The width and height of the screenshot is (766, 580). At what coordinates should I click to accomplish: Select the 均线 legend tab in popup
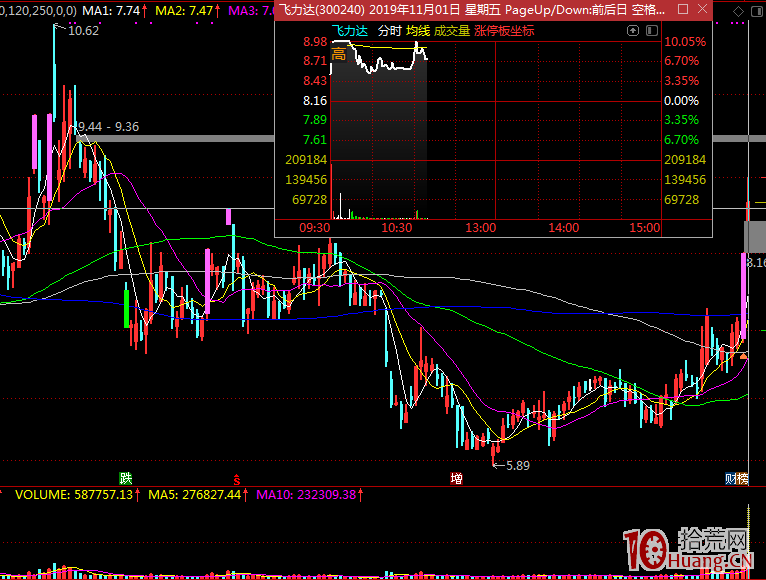click(x=418, y=31)
